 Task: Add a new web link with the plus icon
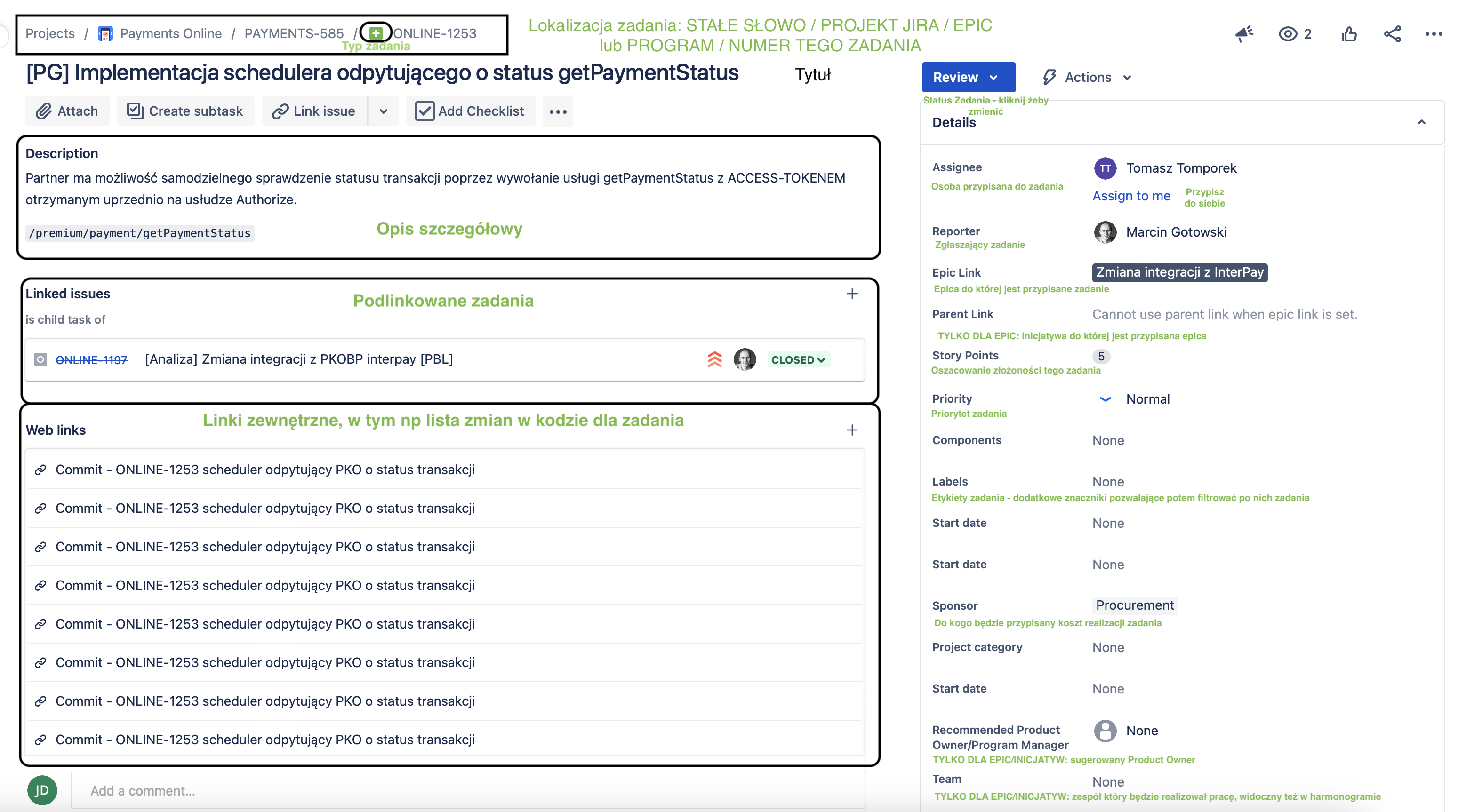(852, 430)
